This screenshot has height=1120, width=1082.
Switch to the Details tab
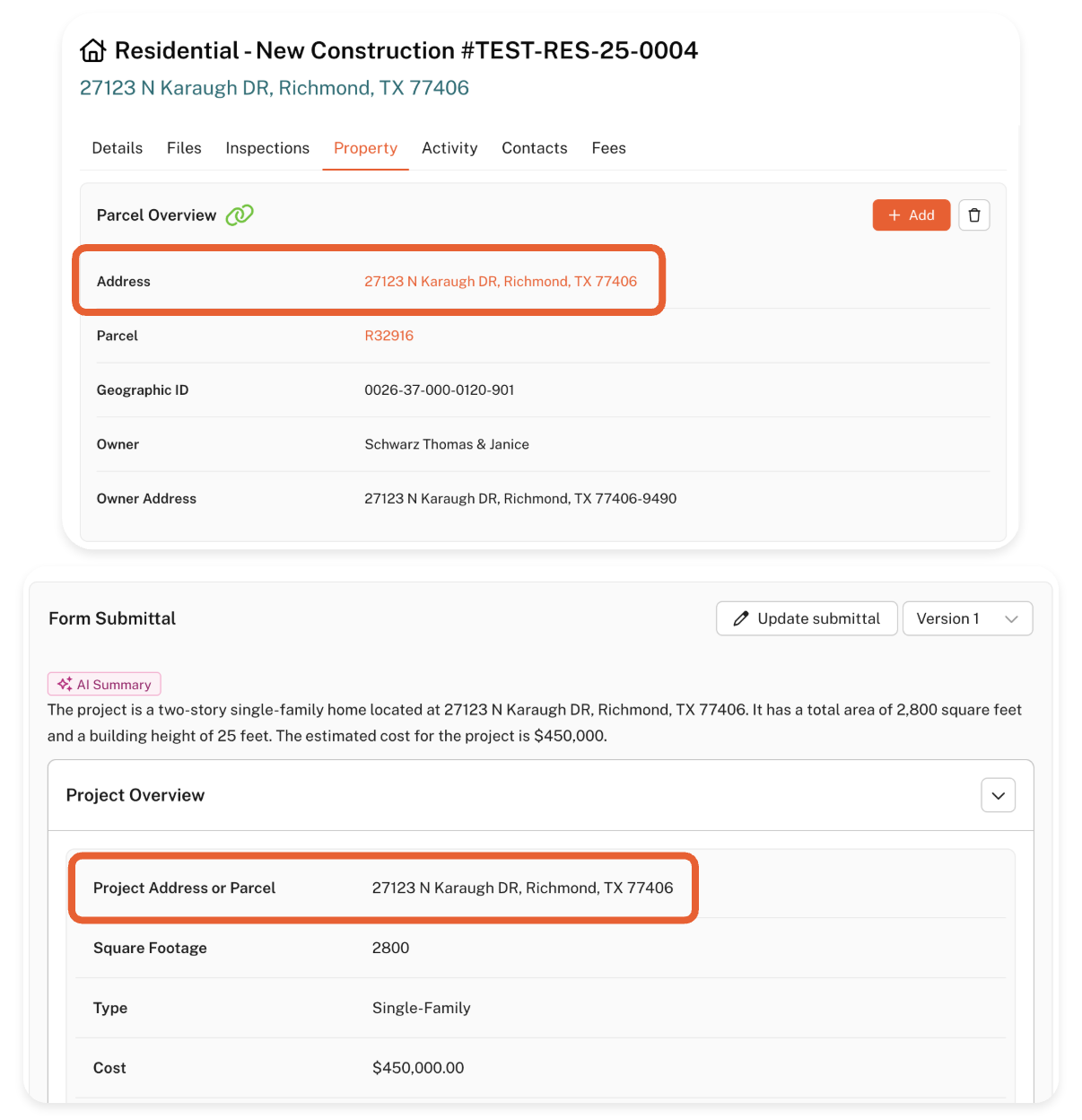coord(118,148)
